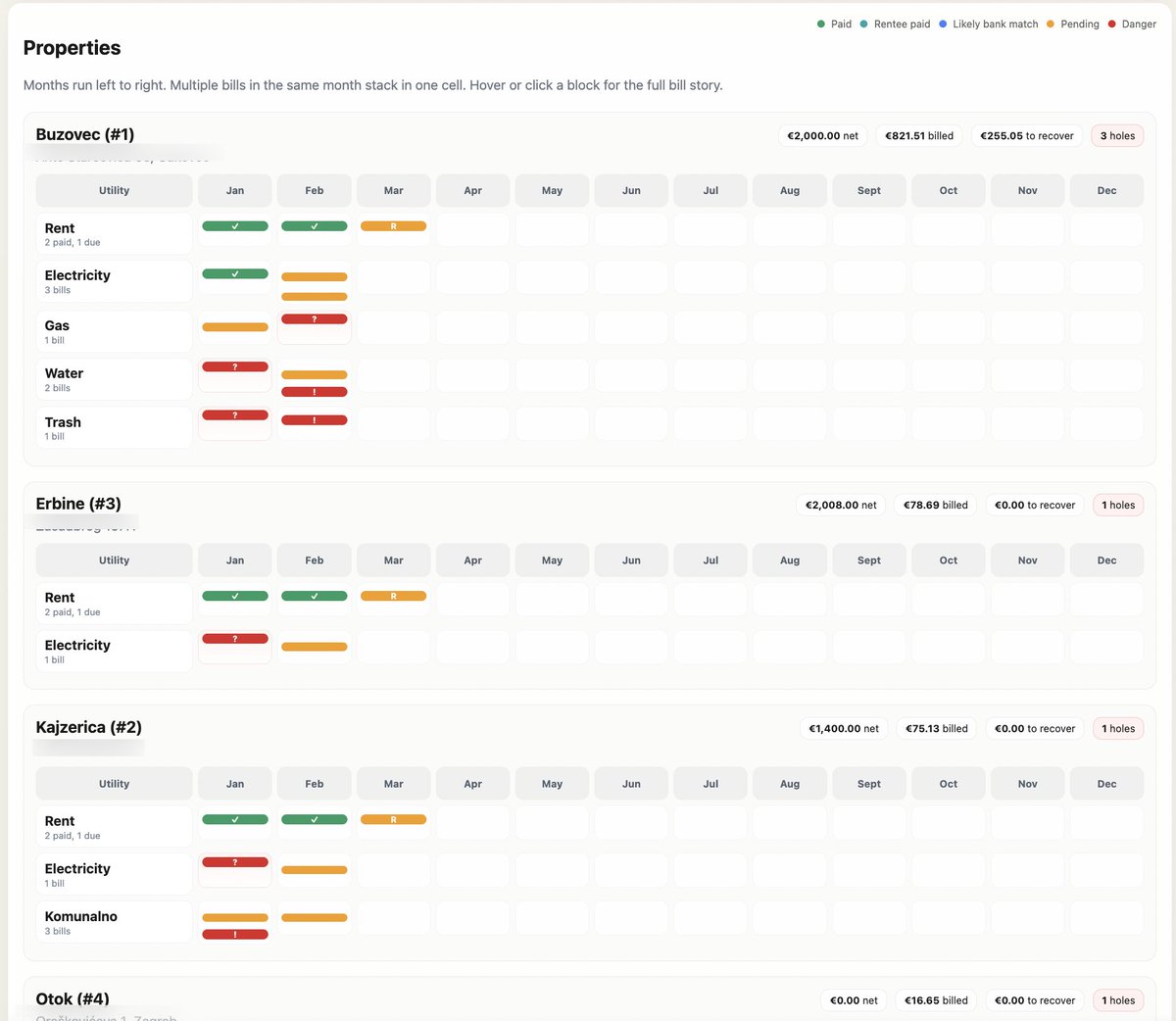
Task: Click Buzovec table Mar column header
Action: (x=394, y=190)
